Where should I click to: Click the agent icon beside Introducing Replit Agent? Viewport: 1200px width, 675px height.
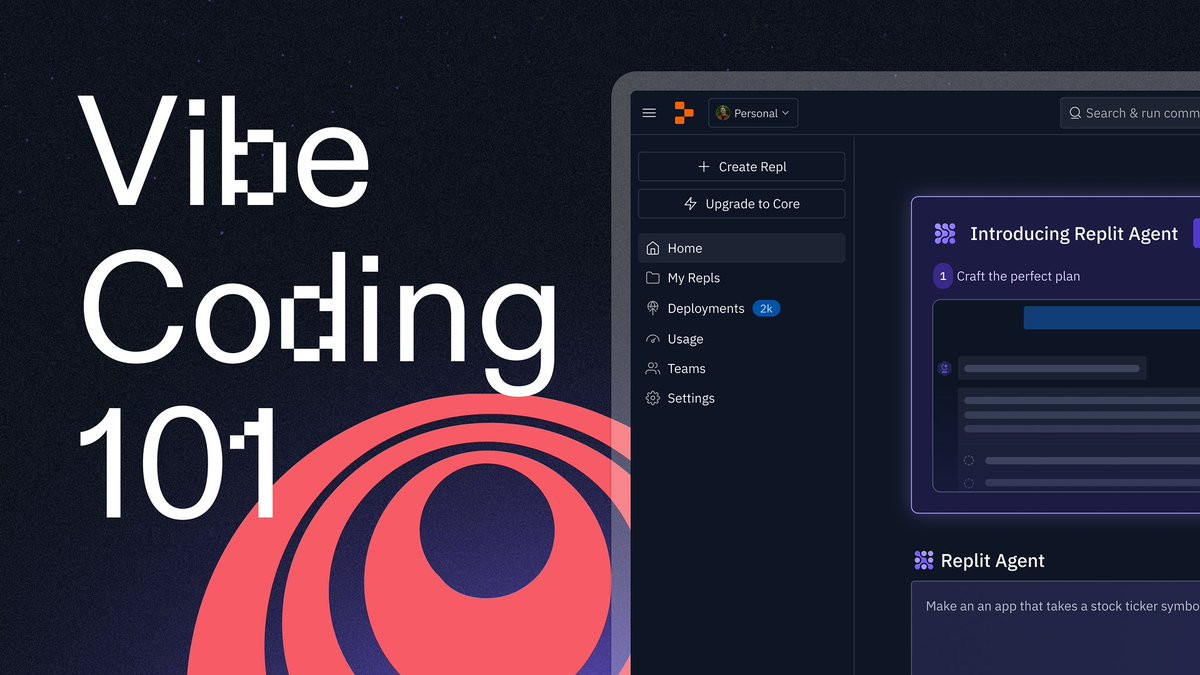pyautogui.click(x=945, y=234)
